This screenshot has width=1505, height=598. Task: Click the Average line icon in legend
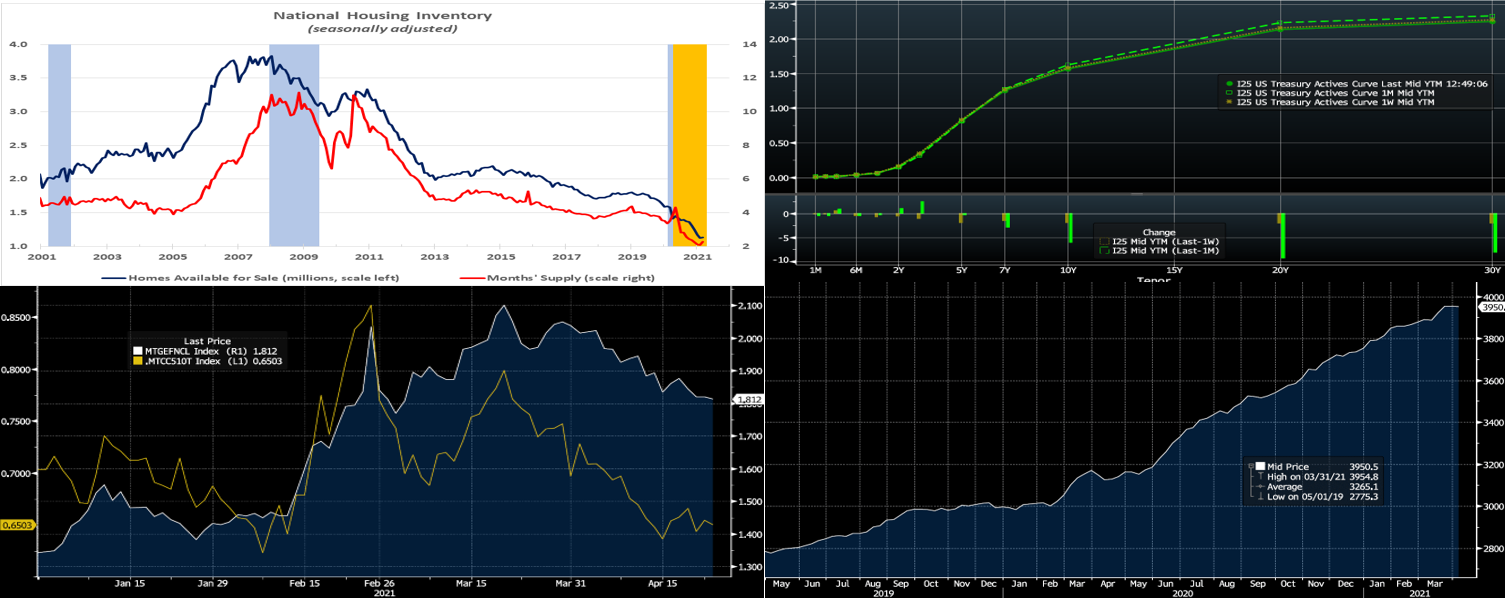(1259, 487)
